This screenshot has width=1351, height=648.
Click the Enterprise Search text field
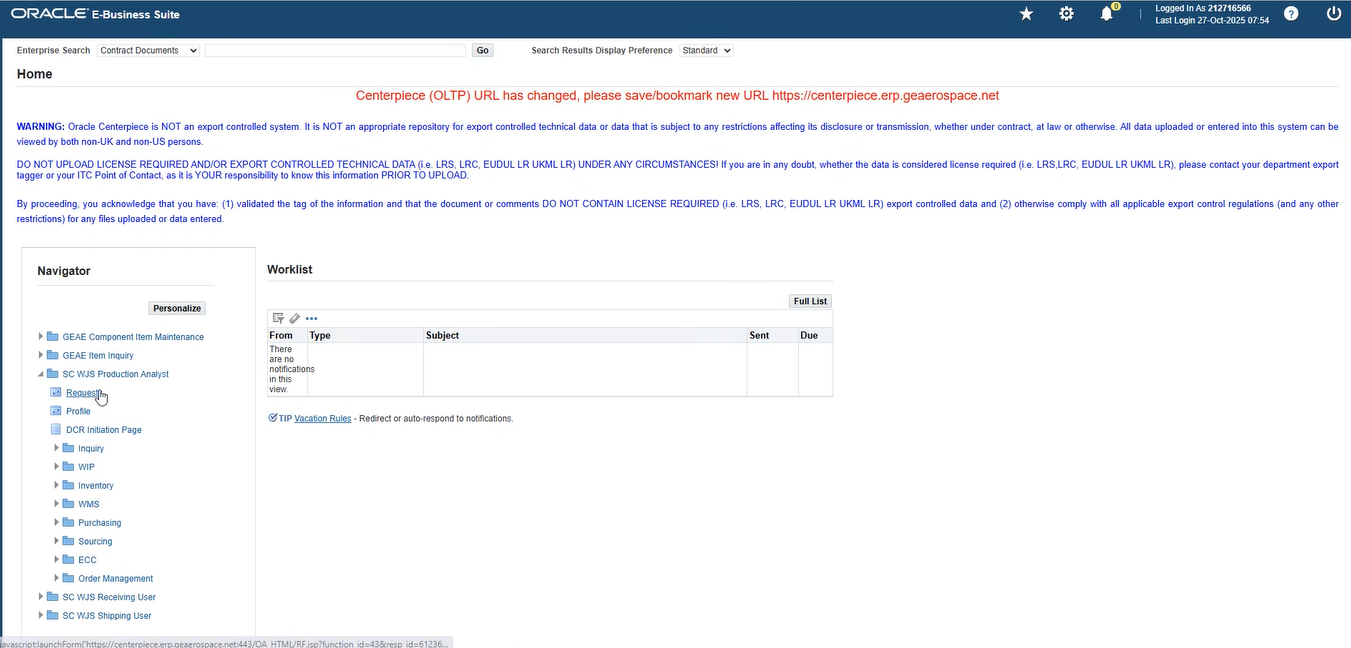coord(335,50)
